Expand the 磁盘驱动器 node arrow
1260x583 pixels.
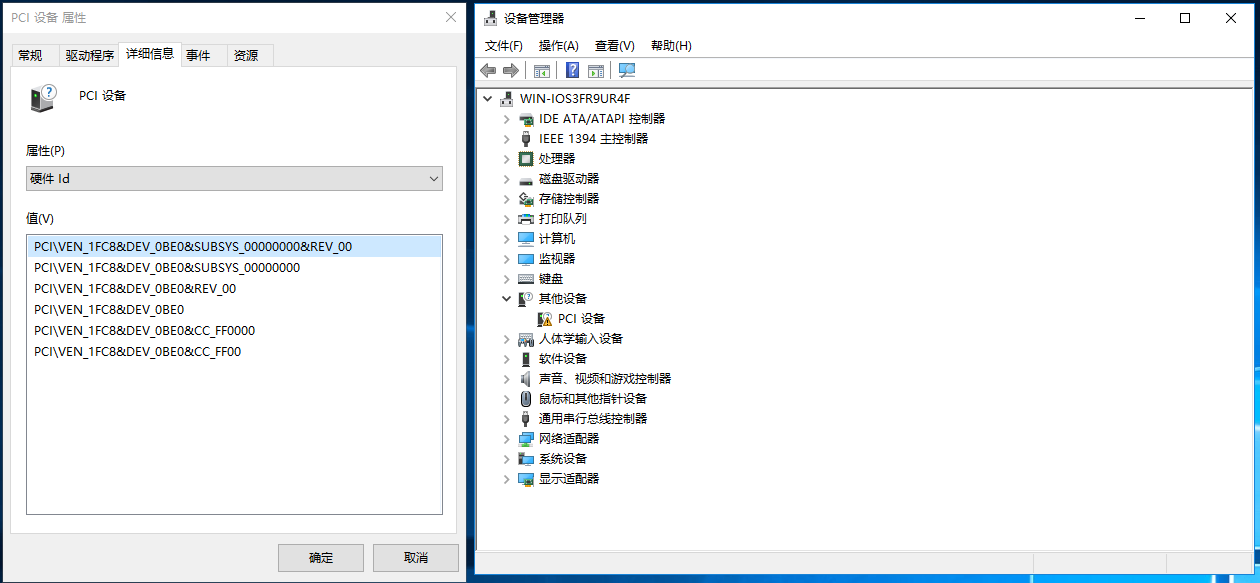point(507,178)
